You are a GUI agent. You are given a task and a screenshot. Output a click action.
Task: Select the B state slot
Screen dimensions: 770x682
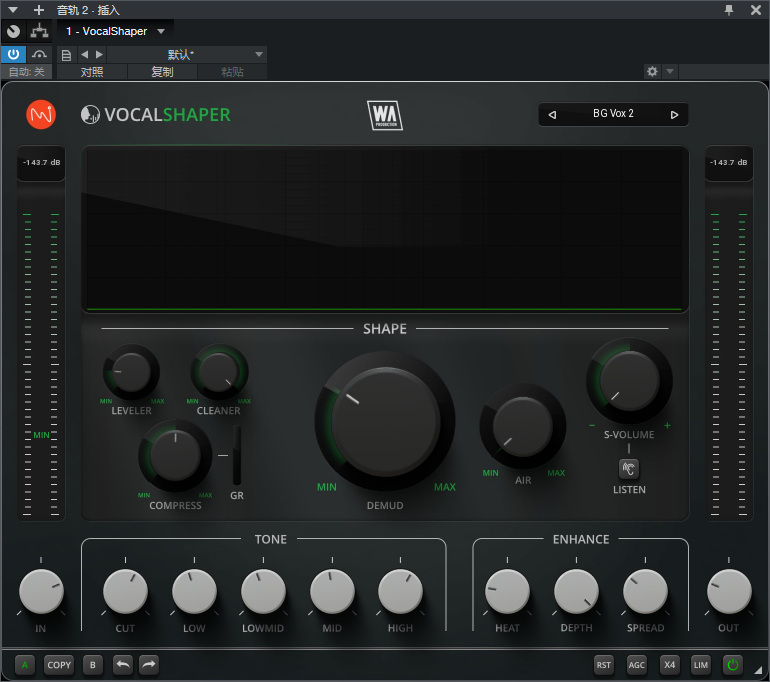tap(92, 665)
